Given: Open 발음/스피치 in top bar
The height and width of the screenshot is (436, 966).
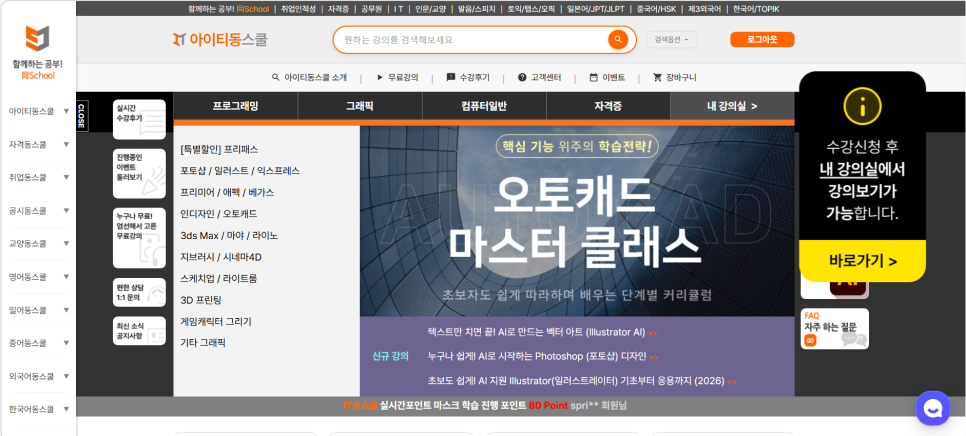Looking at the screenshot, I should [x=476, y=9].
